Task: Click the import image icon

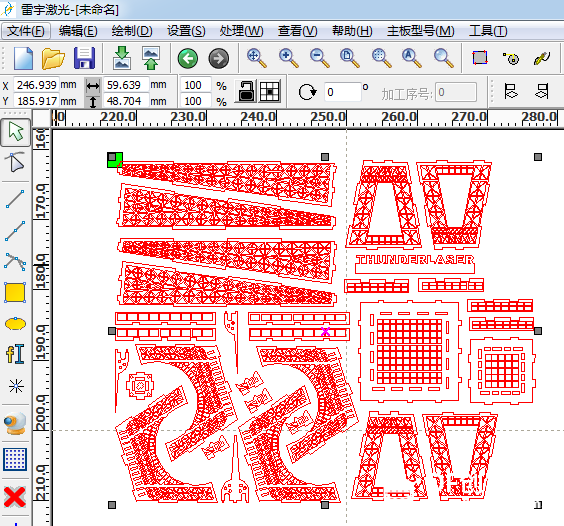Action: (x=122, y=58)
